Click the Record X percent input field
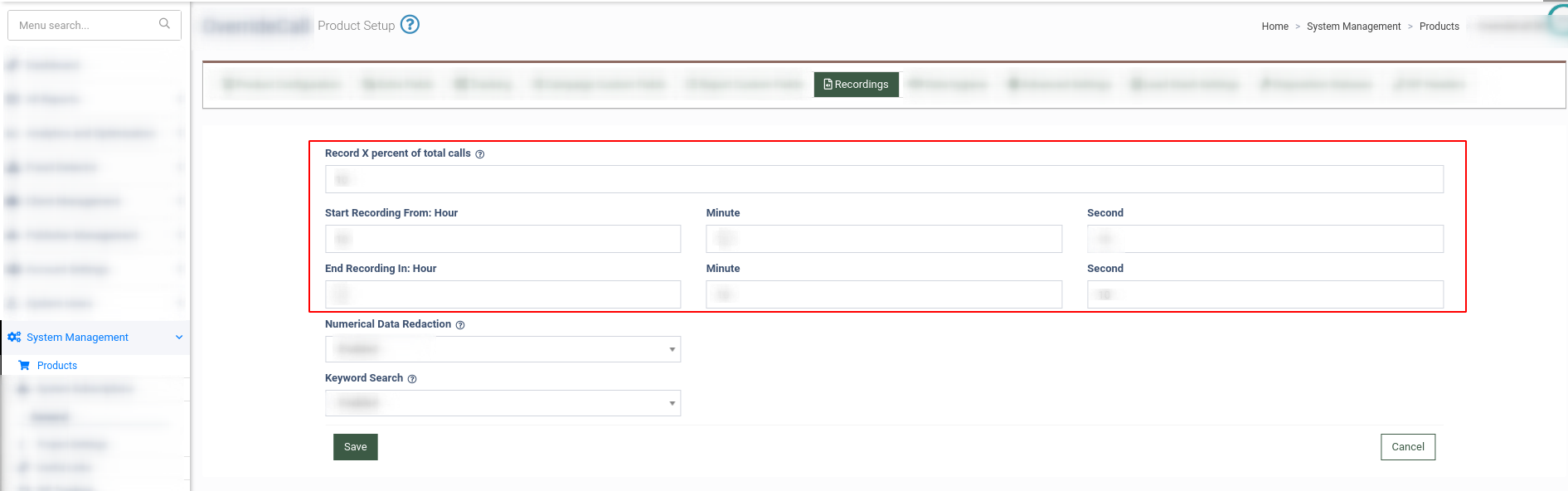The image size is (1568, 491). [884, 179]
